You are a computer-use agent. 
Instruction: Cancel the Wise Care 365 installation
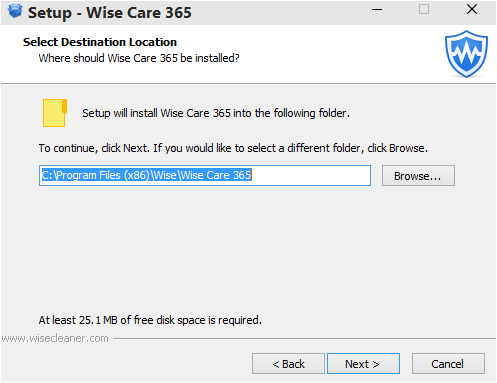click(448, 364)
